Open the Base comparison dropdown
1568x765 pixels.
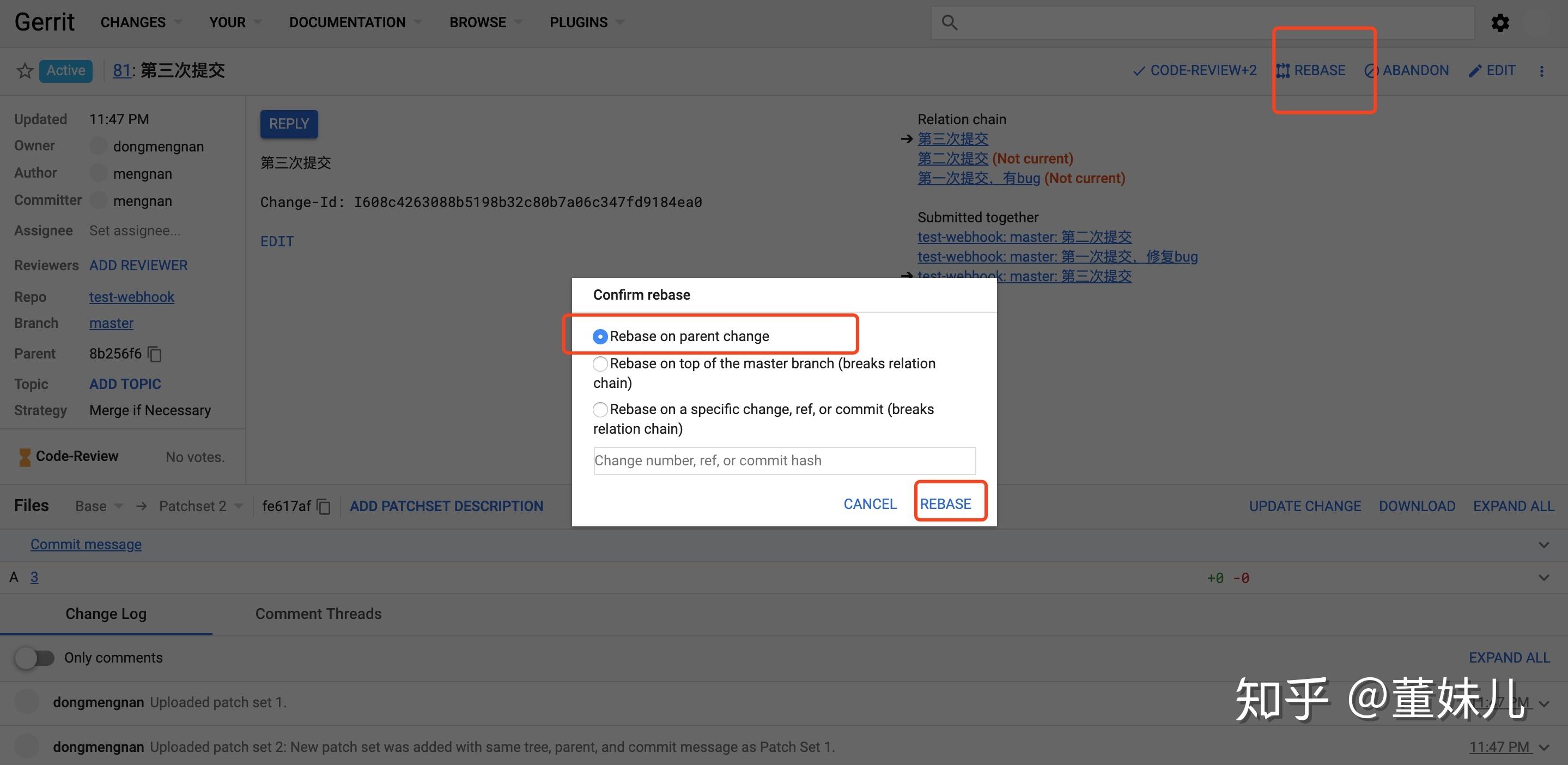coord(98,506)
